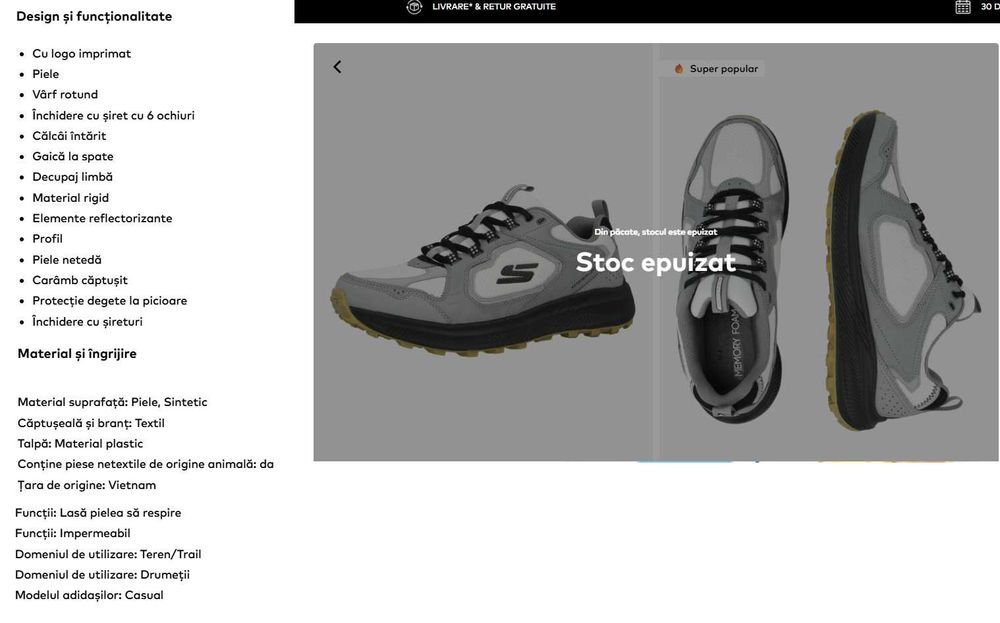Open the side-view sneaker photo
The width and height of the screenshot is (1000, 623).
tap(483, 272)
